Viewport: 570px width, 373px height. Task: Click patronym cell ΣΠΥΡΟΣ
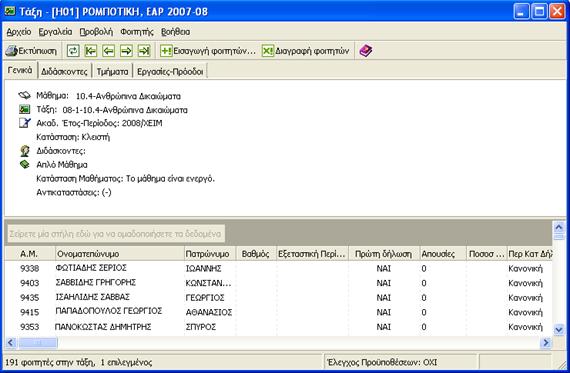201,326
